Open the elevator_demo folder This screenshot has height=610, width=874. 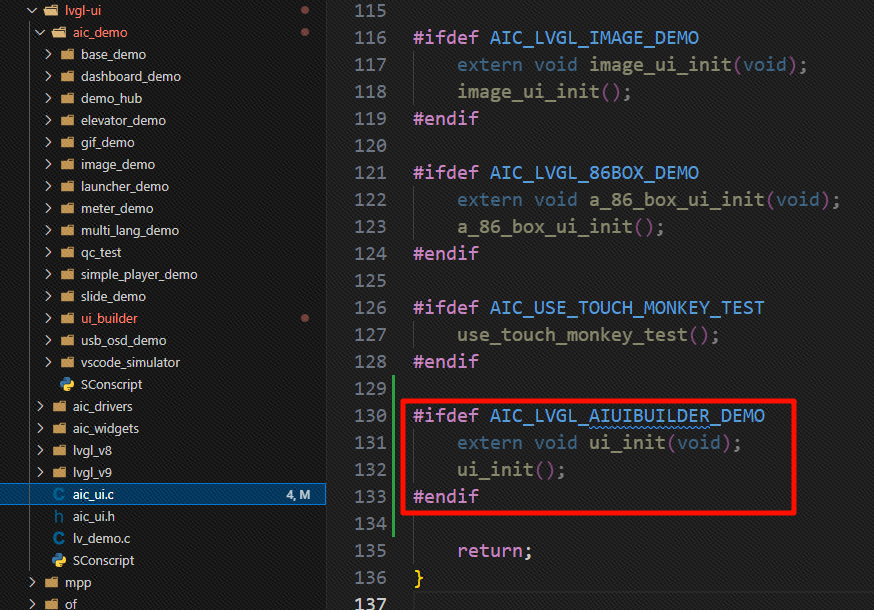(123, 120)
